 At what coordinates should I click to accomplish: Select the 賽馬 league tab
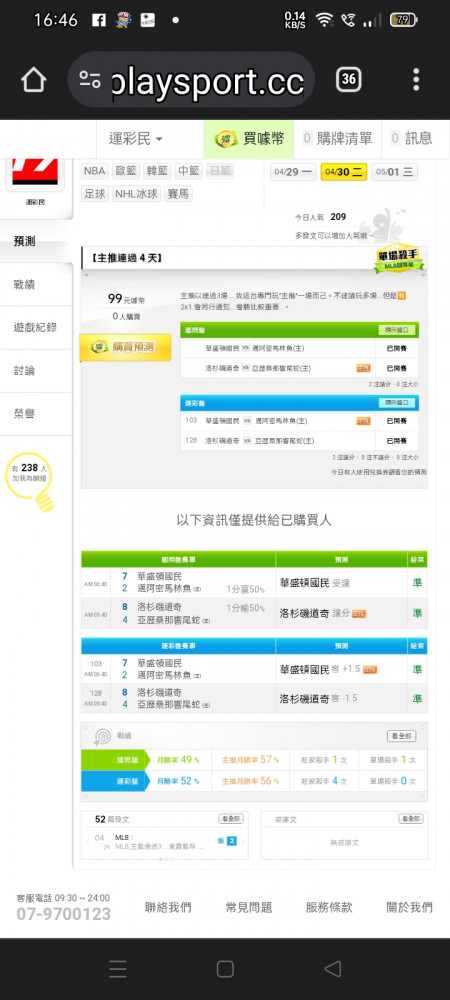pyautogui.click(x=178, y=194)
